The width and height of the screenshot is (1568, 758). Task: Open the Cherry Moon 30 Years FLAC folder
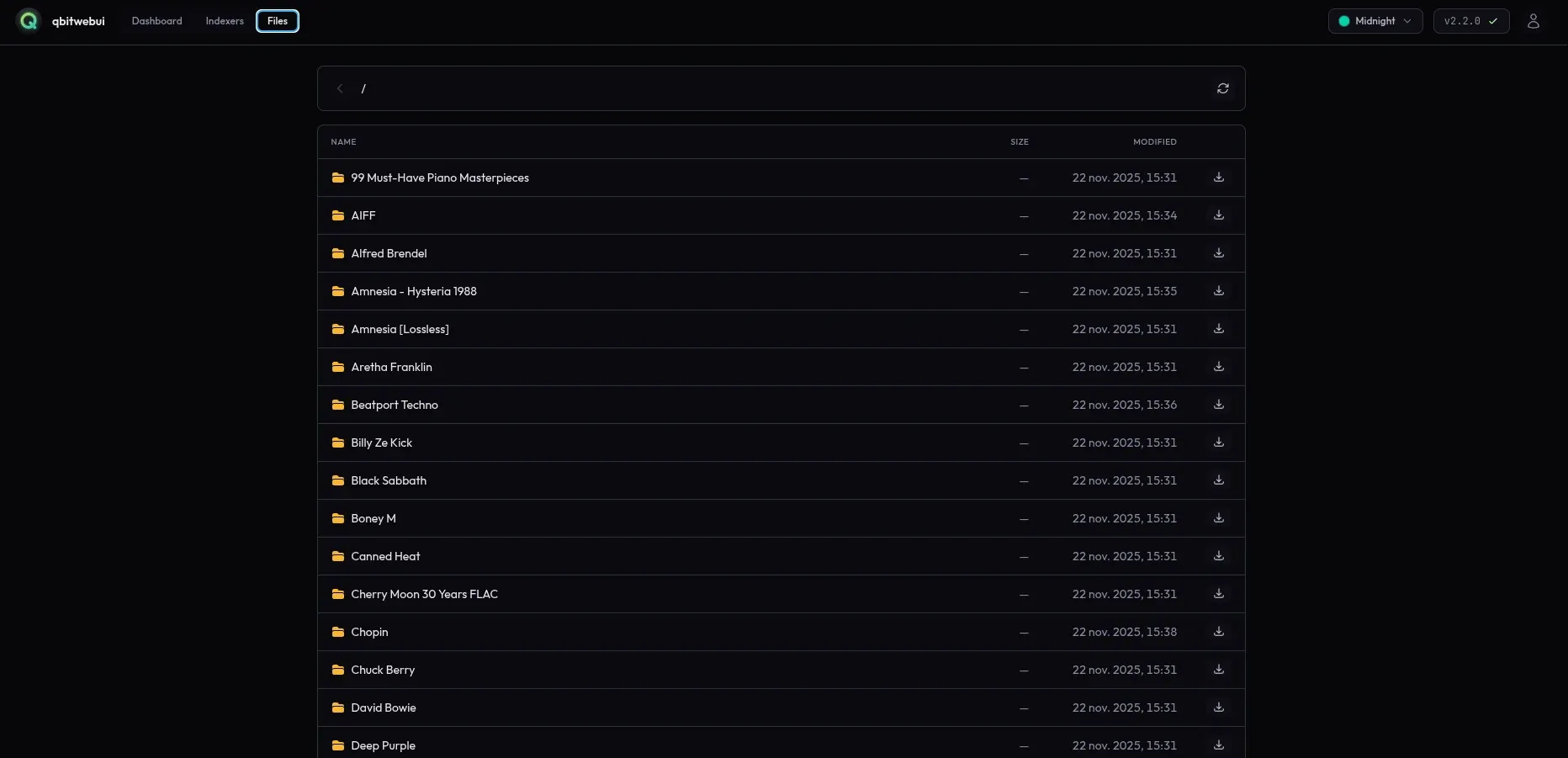tap(424, 594)
